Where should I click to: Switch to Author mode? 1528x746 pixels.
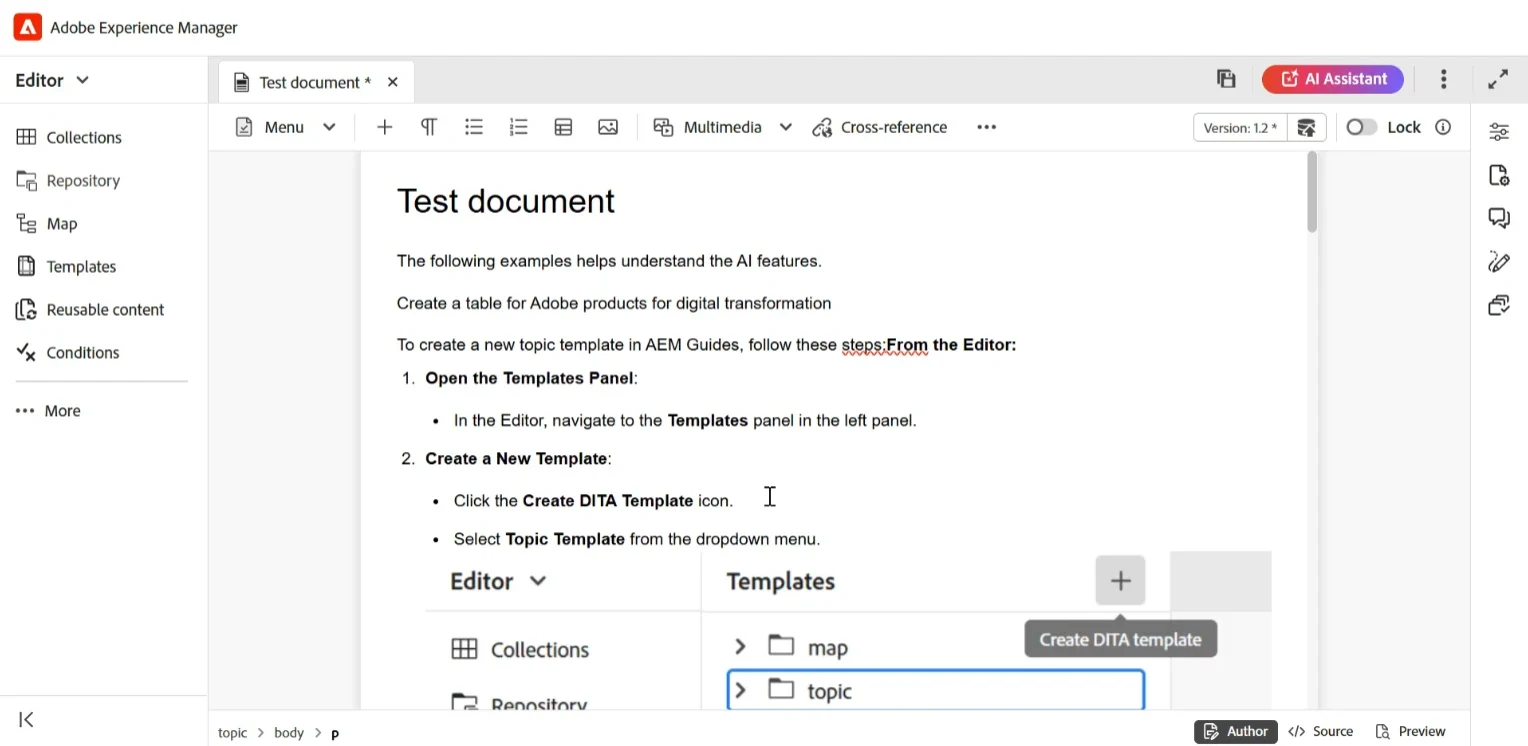[1236, 731]
